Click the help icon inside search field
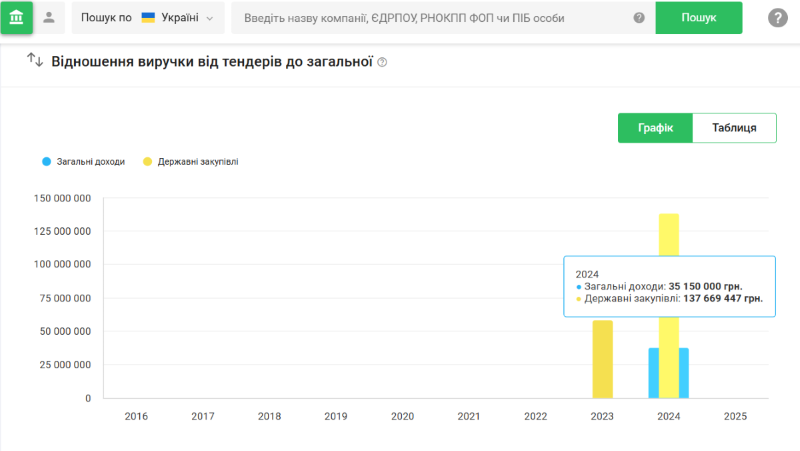Viewport: 800px width, 451px height. click(639, 18)
